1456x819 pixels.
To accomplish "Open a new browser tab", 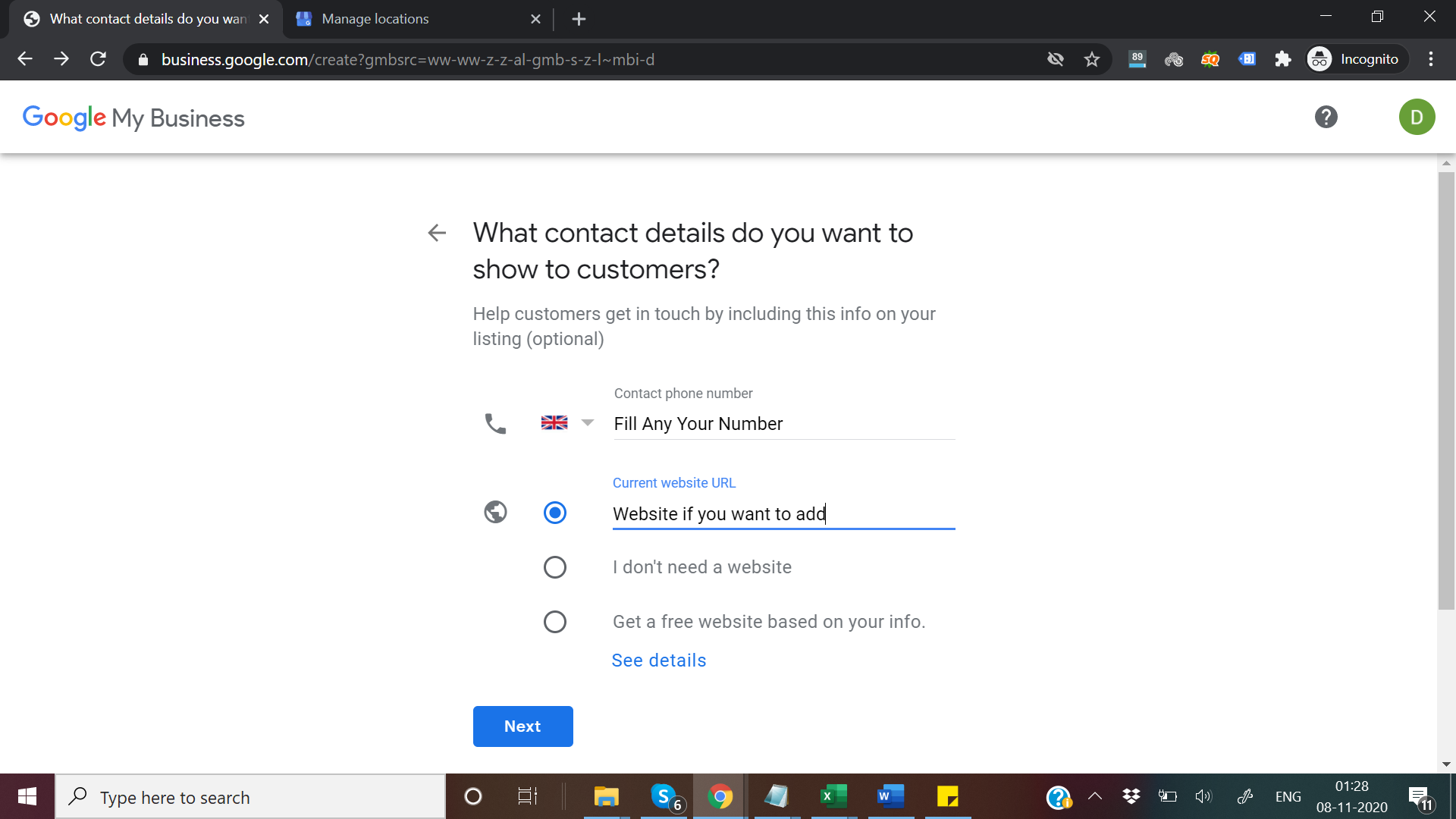I will point(579,19).
